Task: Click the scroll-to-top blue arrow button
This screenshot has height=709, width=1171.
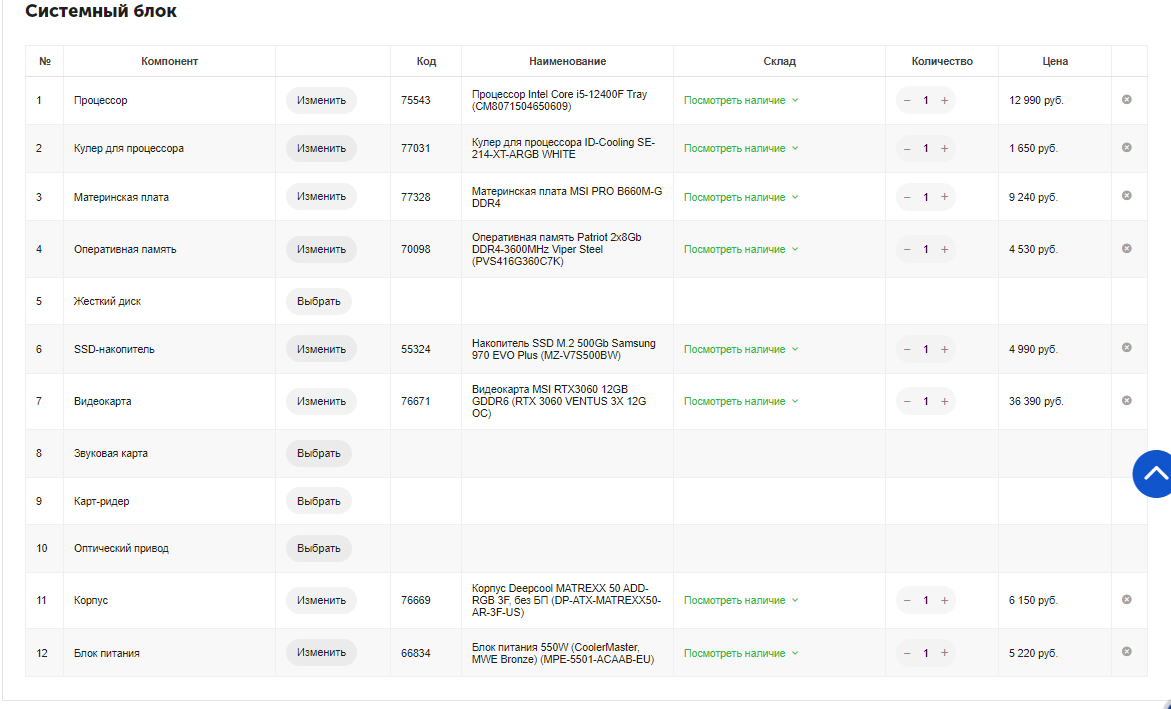Action: point(1155,473)
